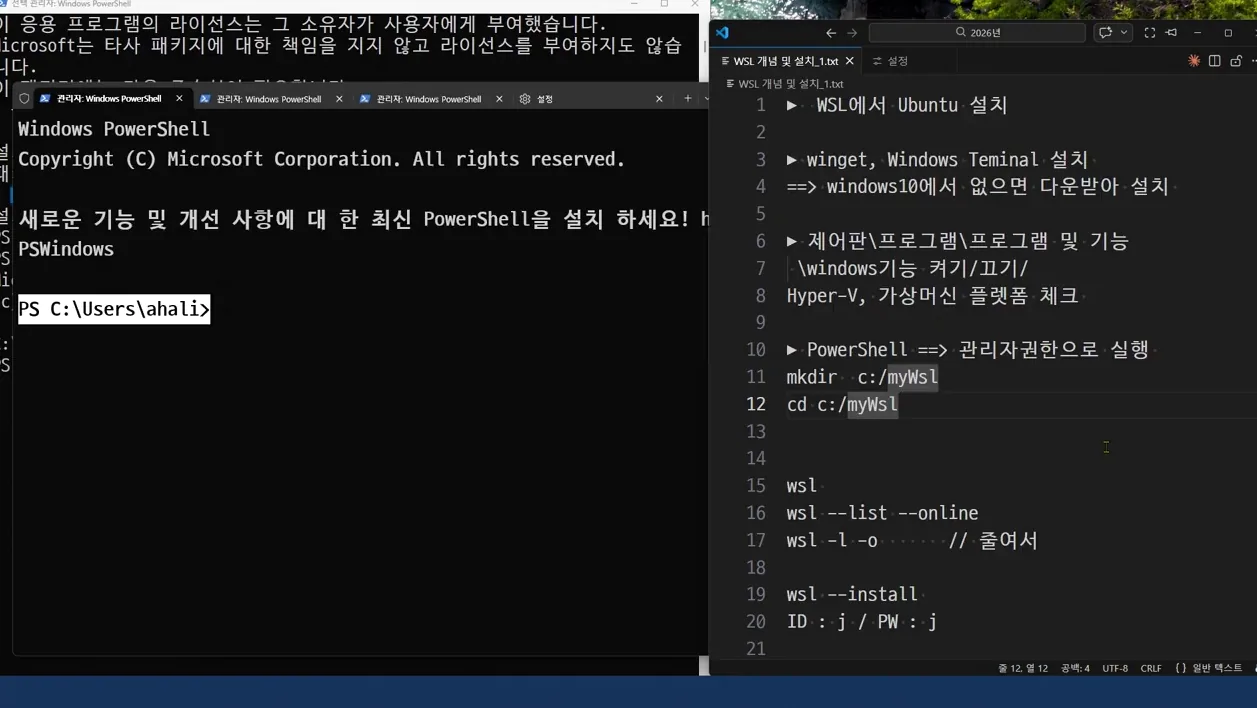The width and height of the screenshot is (1257, 708).
Task: Click the Copyright (C) Microsoft Corporation line
Action: pyautogui.click(x=321, y=159)
